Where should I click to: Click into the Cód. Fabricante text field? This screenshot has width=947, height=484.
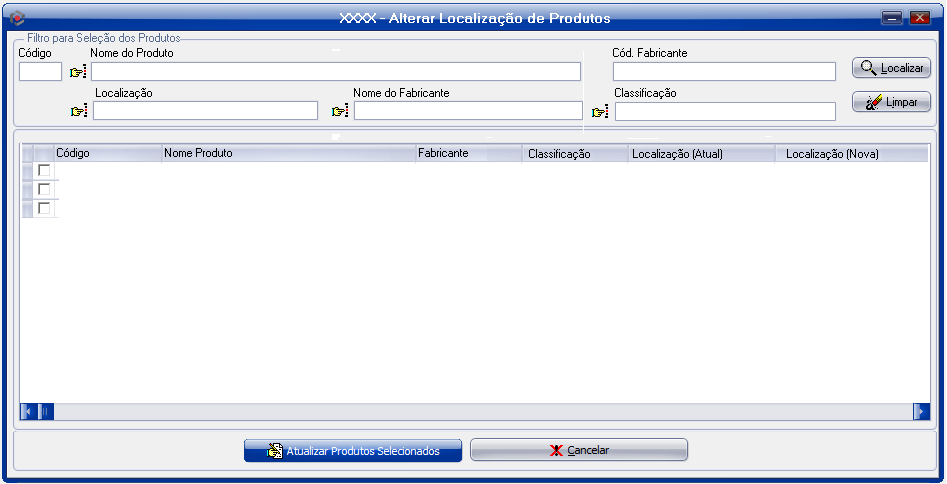(724, 72)
